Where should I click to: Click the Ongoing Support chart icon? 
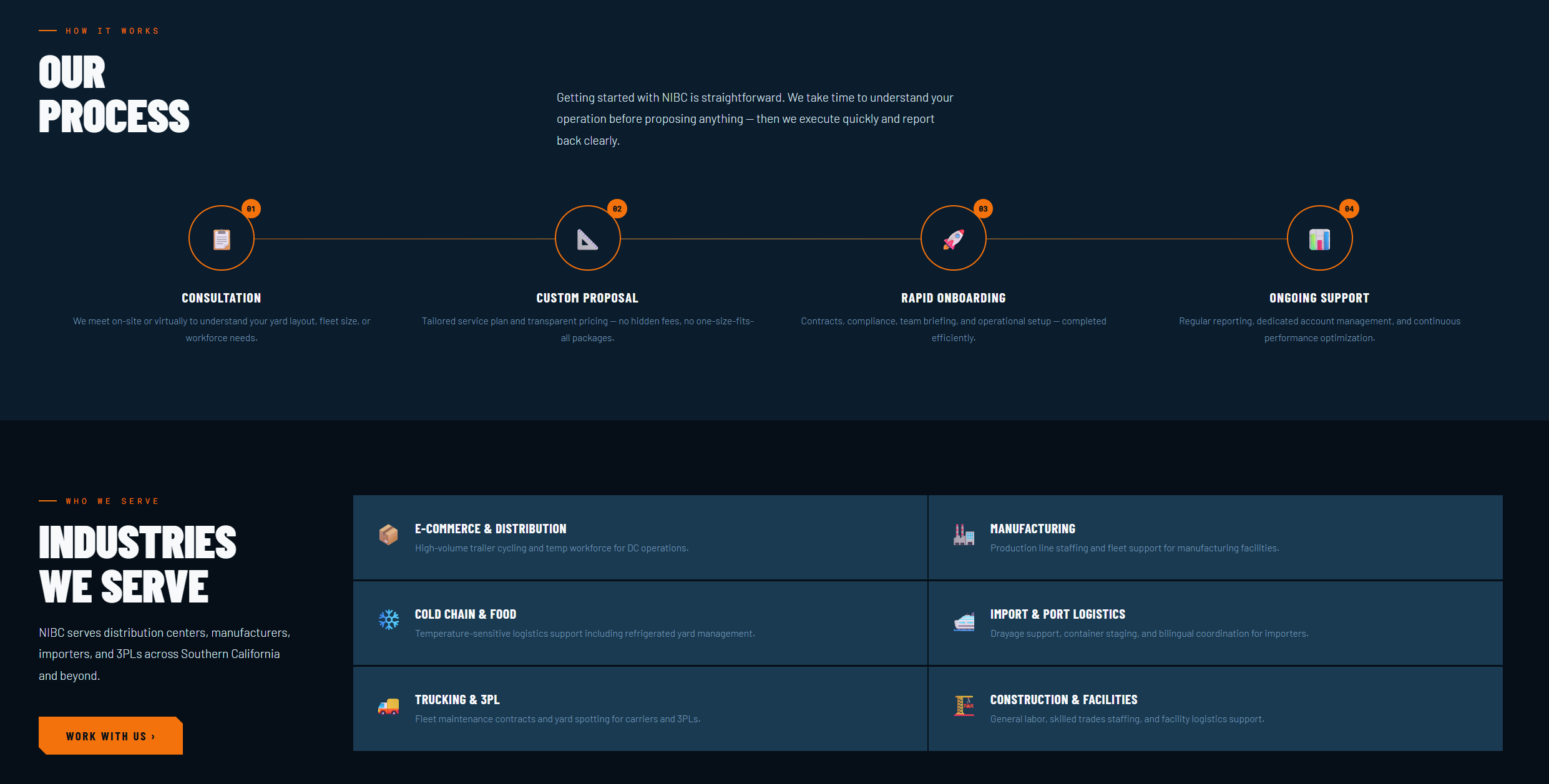pos(1319,240)
